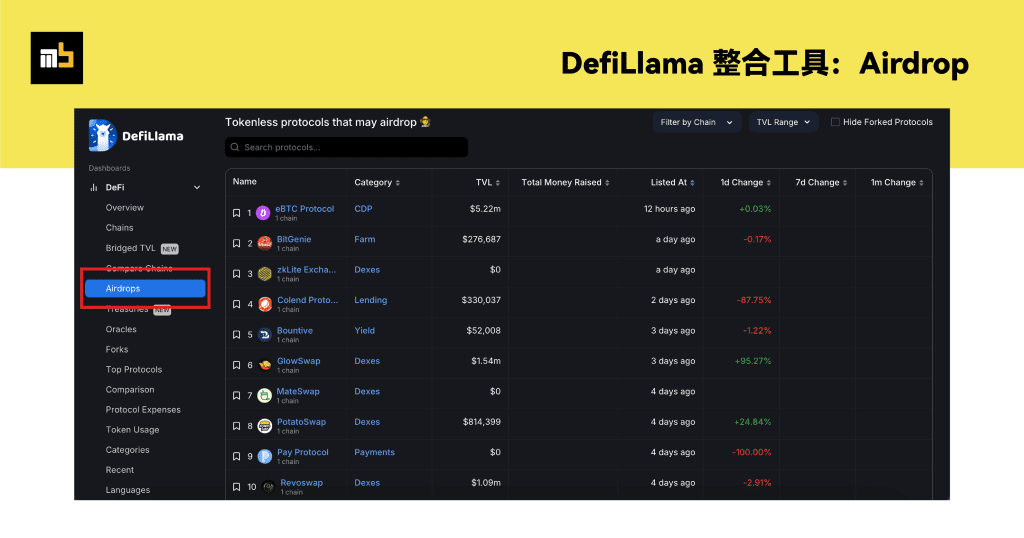Click the +95.27% change value

coord(753,361)
